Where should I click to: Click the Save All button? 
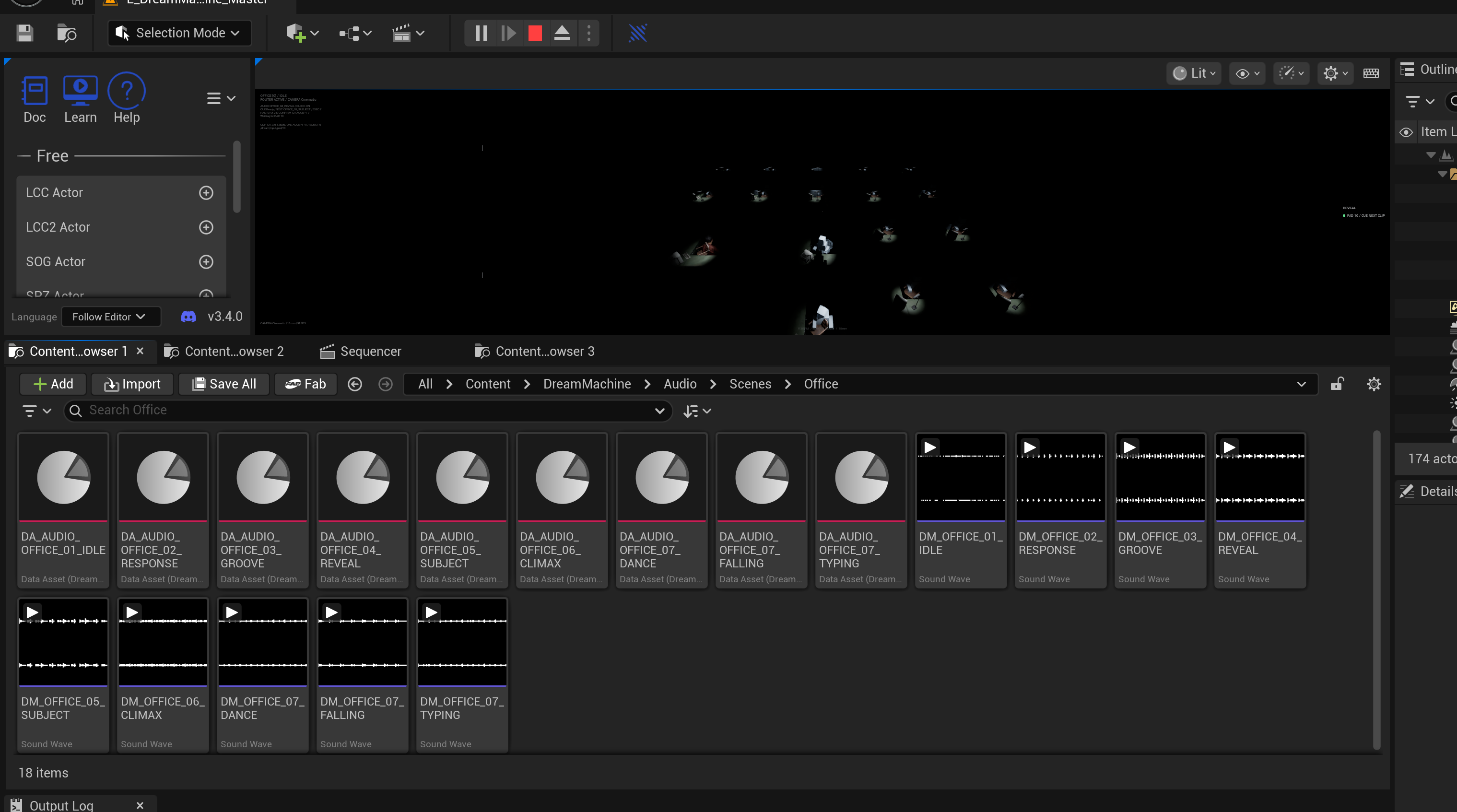pyautogui.click(x=224, y=385)
